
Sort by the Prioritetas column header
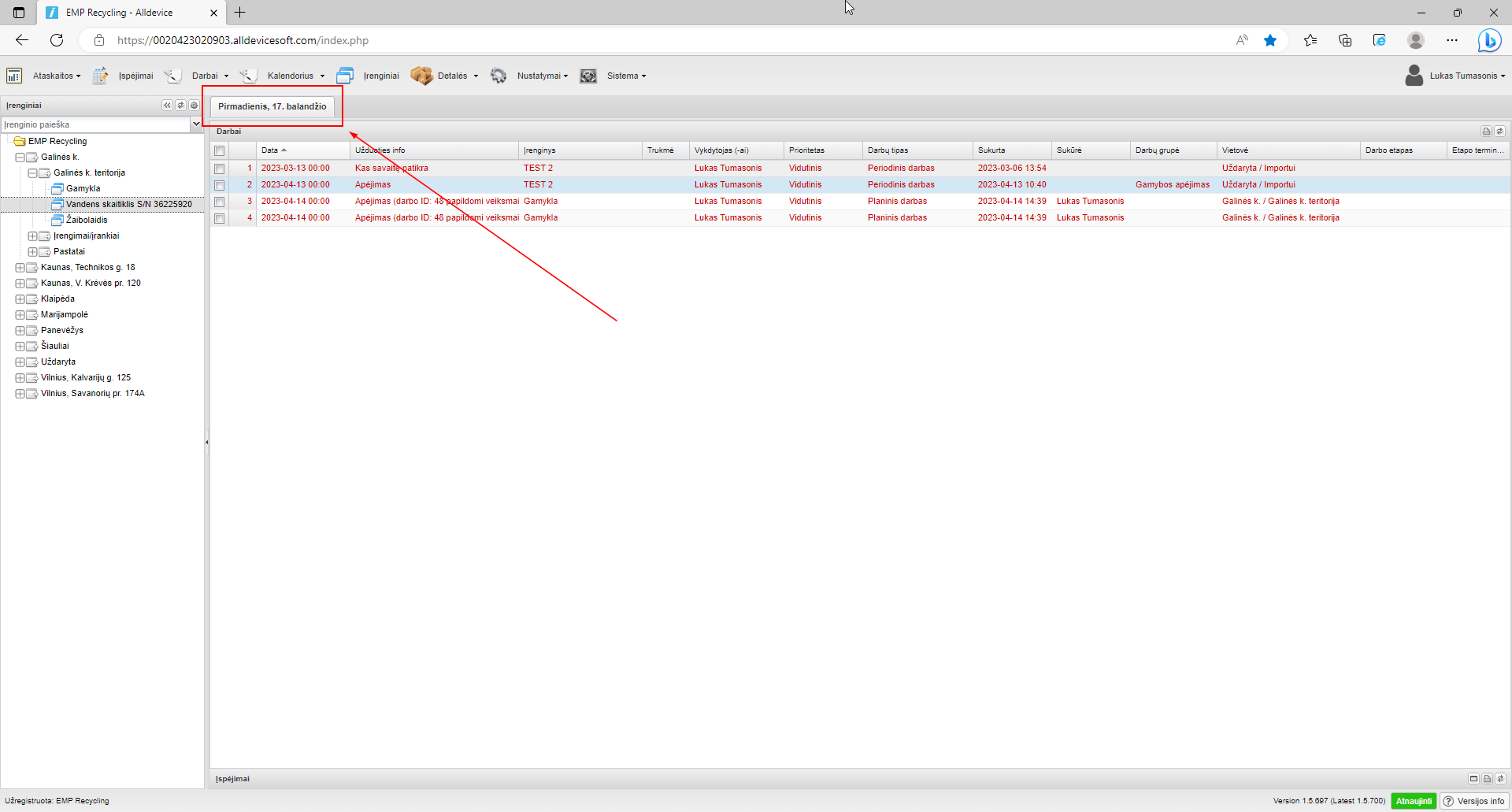823,150
